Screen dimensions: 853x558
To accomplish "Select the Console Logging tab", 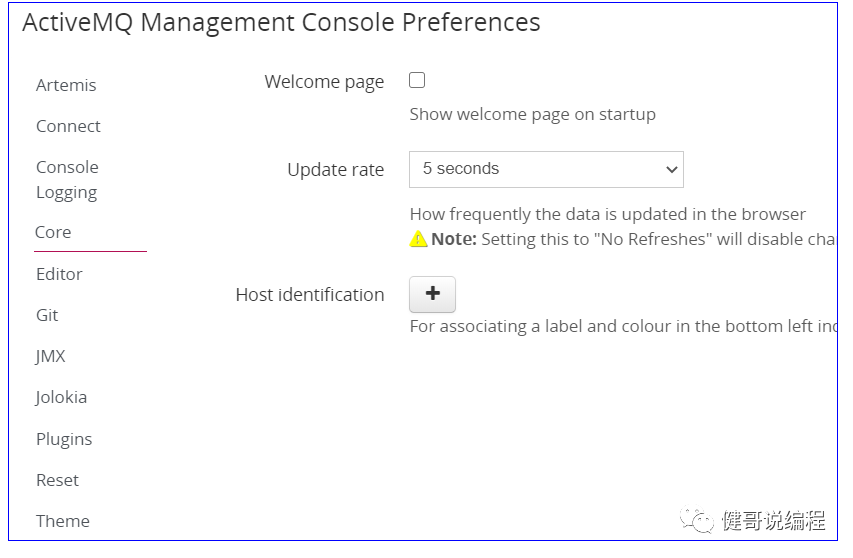I will (x=67, y=179).
